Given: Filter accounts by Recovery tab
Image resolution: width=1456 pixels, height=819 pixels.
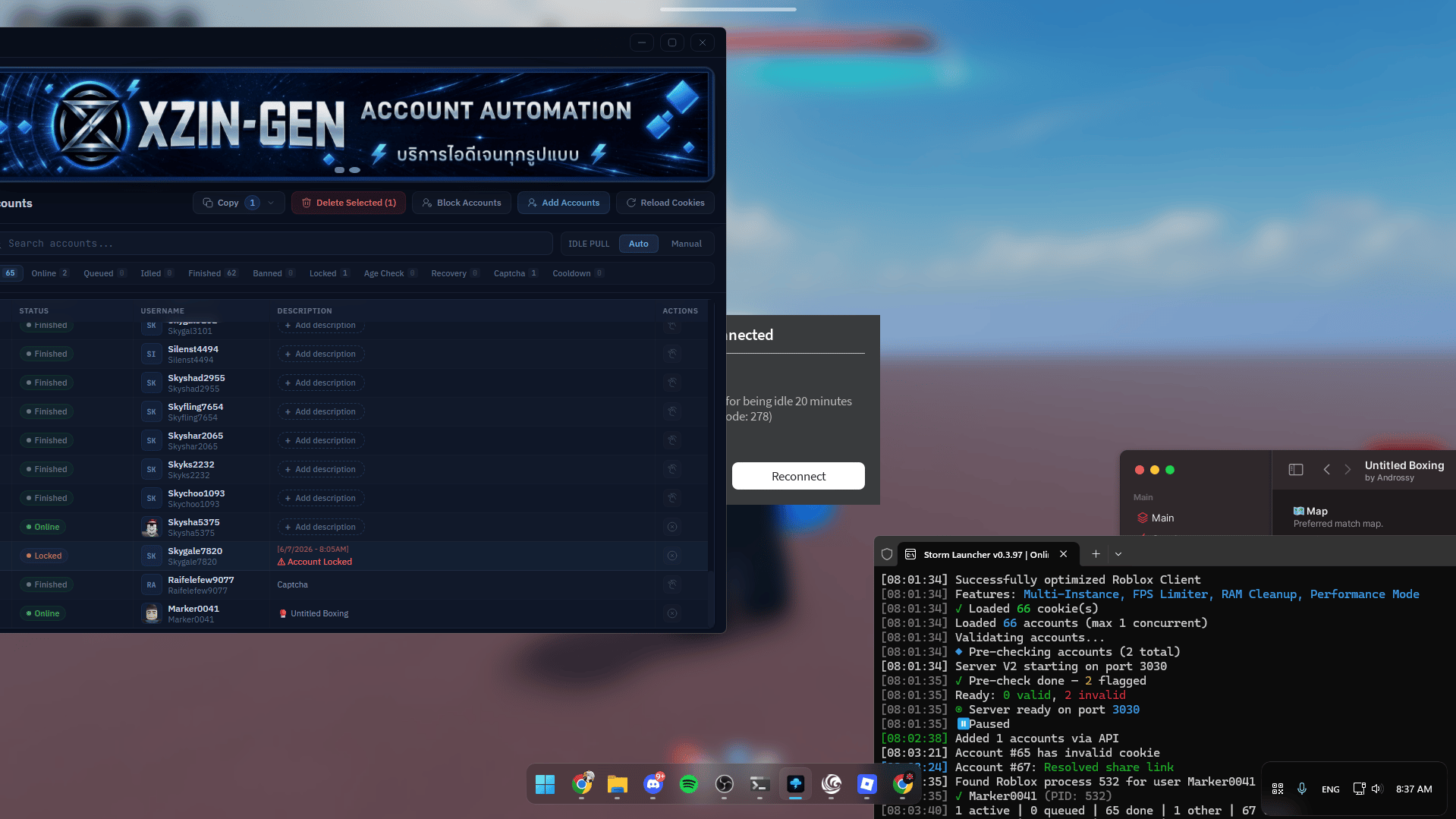Looking at the screenshot, I should tap(455, 273).
